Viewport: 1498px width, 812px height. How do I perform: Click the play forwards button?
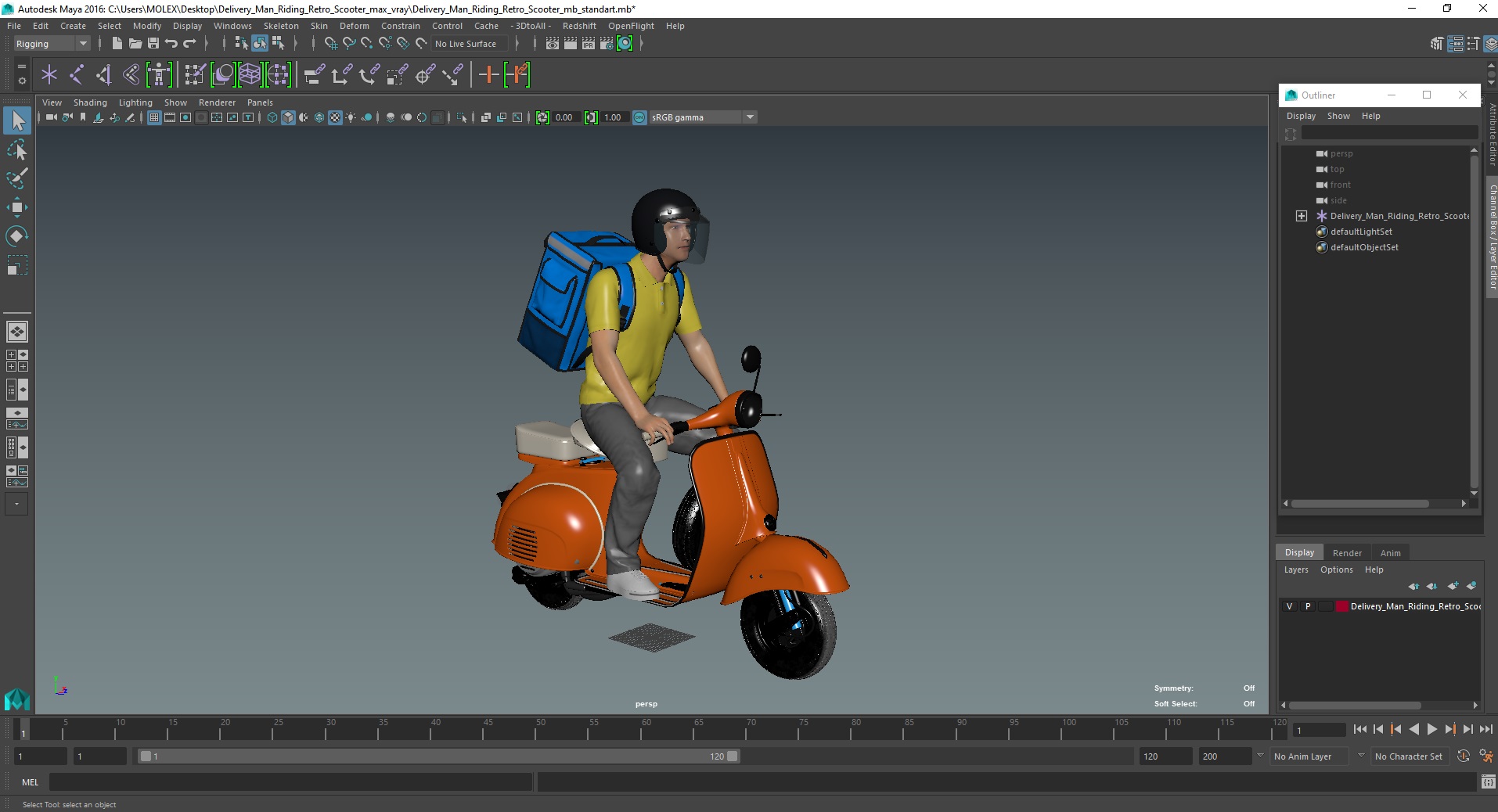coord(1431,729)
